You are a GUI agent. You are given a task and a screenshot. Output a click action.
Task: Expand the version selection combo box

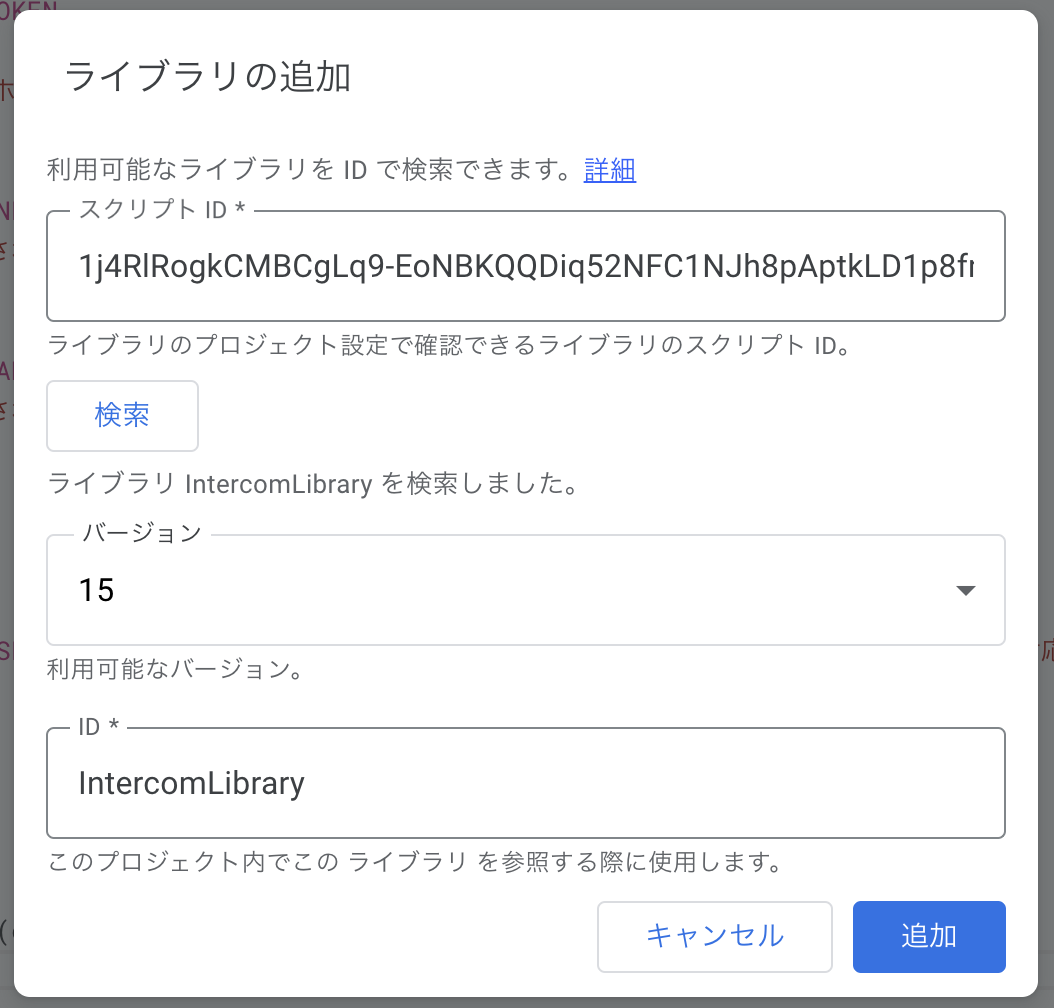point(525,590)
